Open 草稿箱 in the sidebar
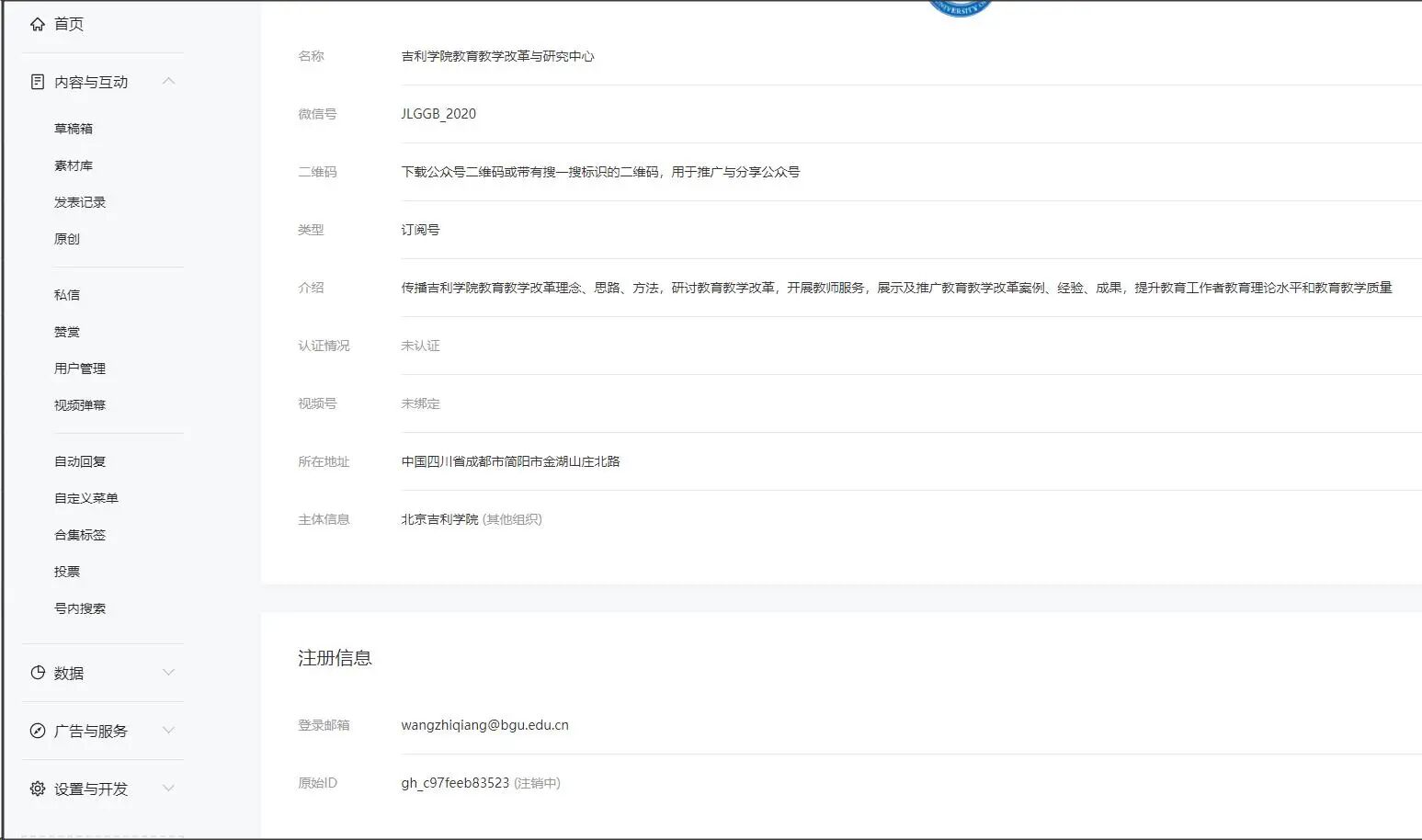Screen dimensions: 1422x840 pos(74,129)
